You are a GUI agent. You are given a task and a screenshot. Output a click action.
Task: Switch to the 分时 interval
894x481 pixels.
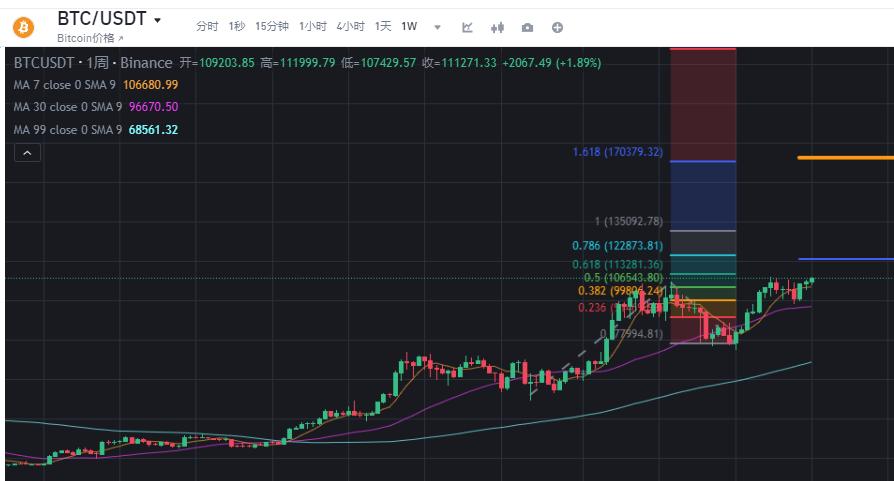206,26
